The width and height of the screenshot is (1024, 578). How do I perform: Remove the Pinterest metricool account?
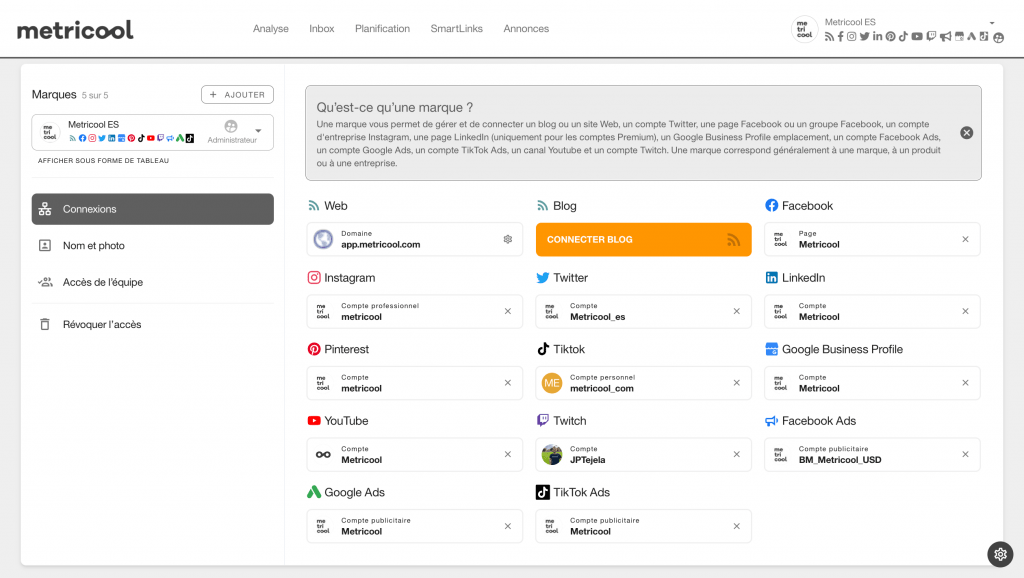click(x=508, y=383)
